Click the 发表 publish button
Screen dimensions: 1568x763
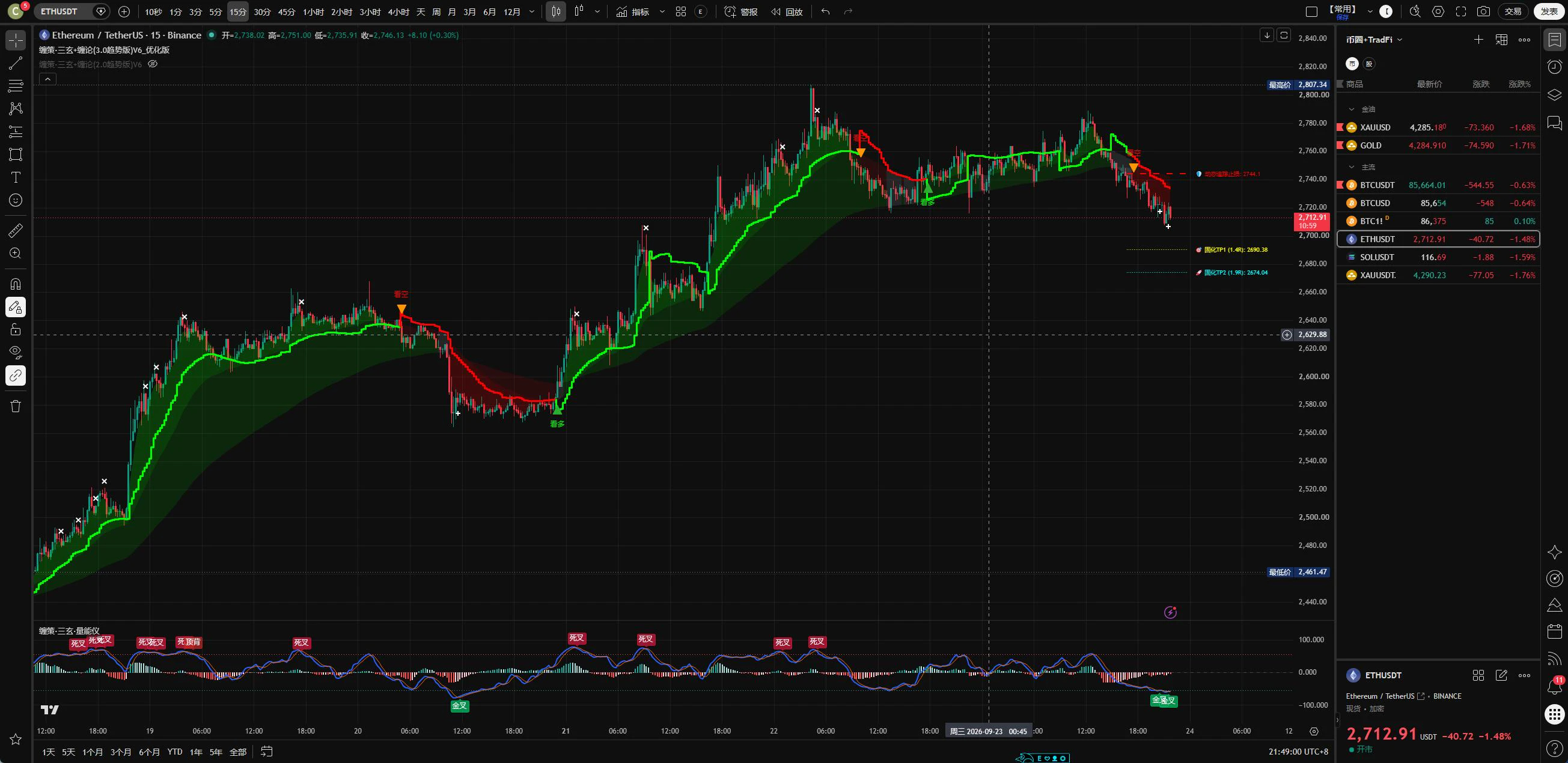(1549, 11)
